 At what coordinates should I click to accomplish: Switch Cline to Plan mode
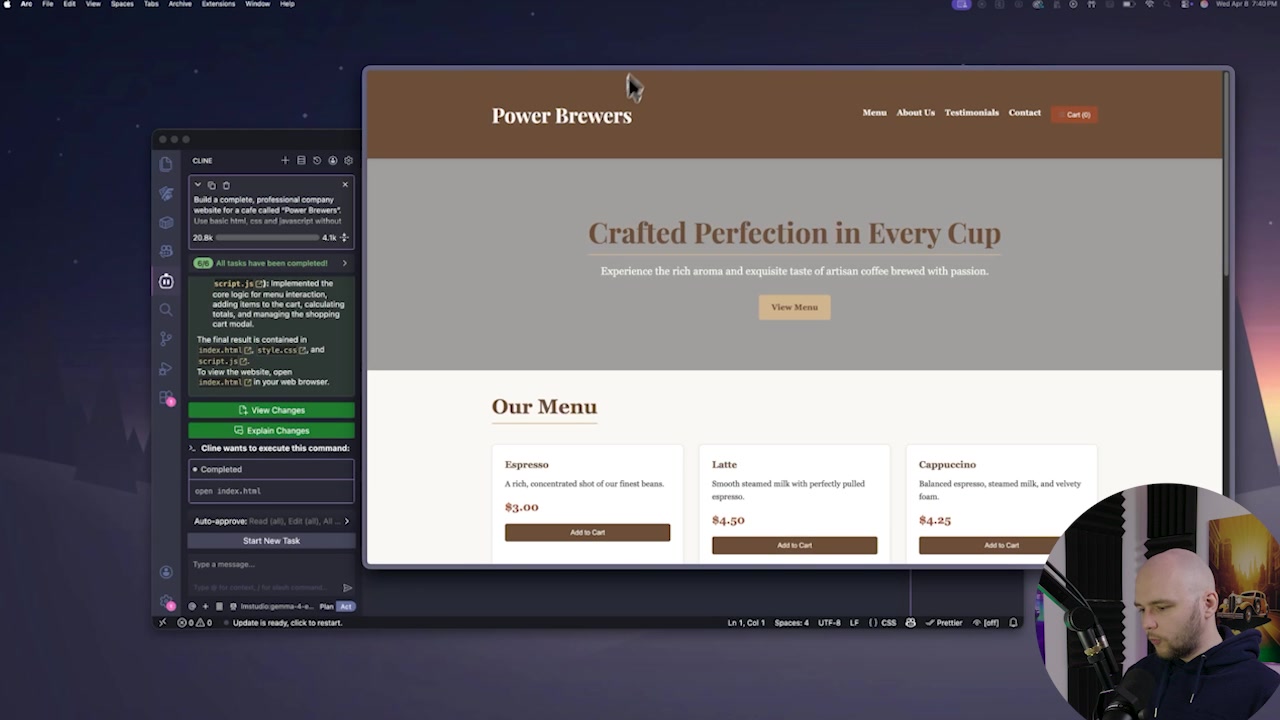pos(326,606)
